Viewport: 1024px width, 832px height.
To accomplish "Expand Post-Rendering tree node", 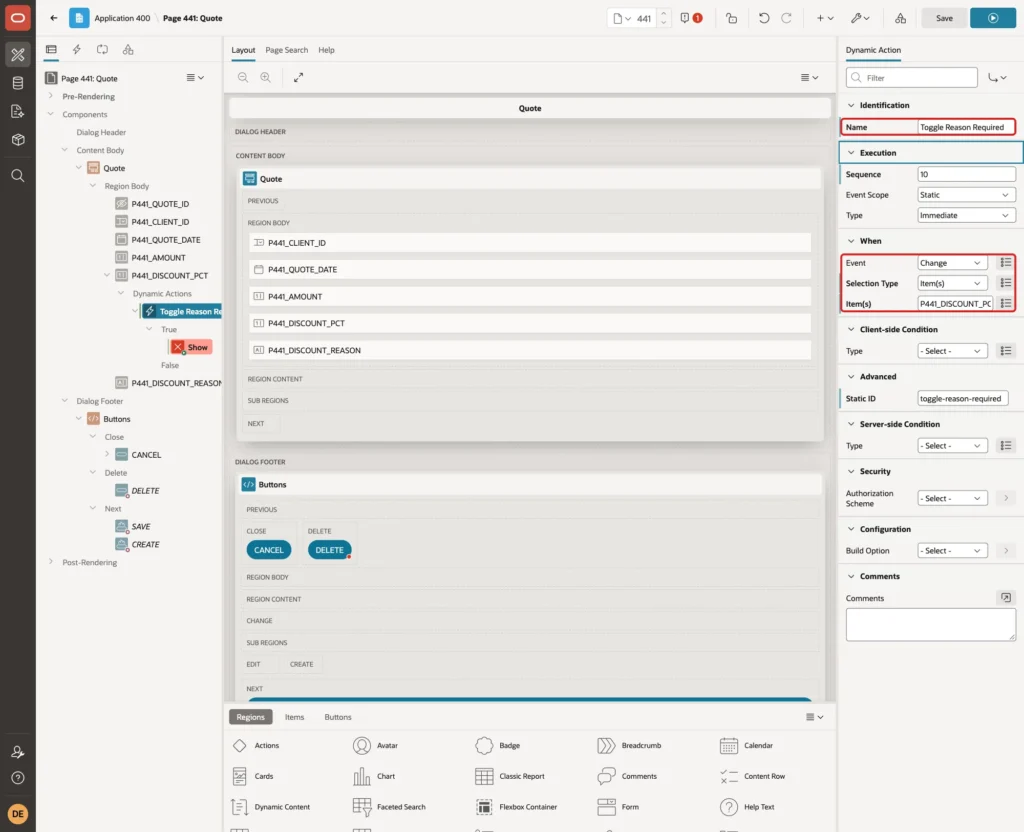I will [50, 562].
